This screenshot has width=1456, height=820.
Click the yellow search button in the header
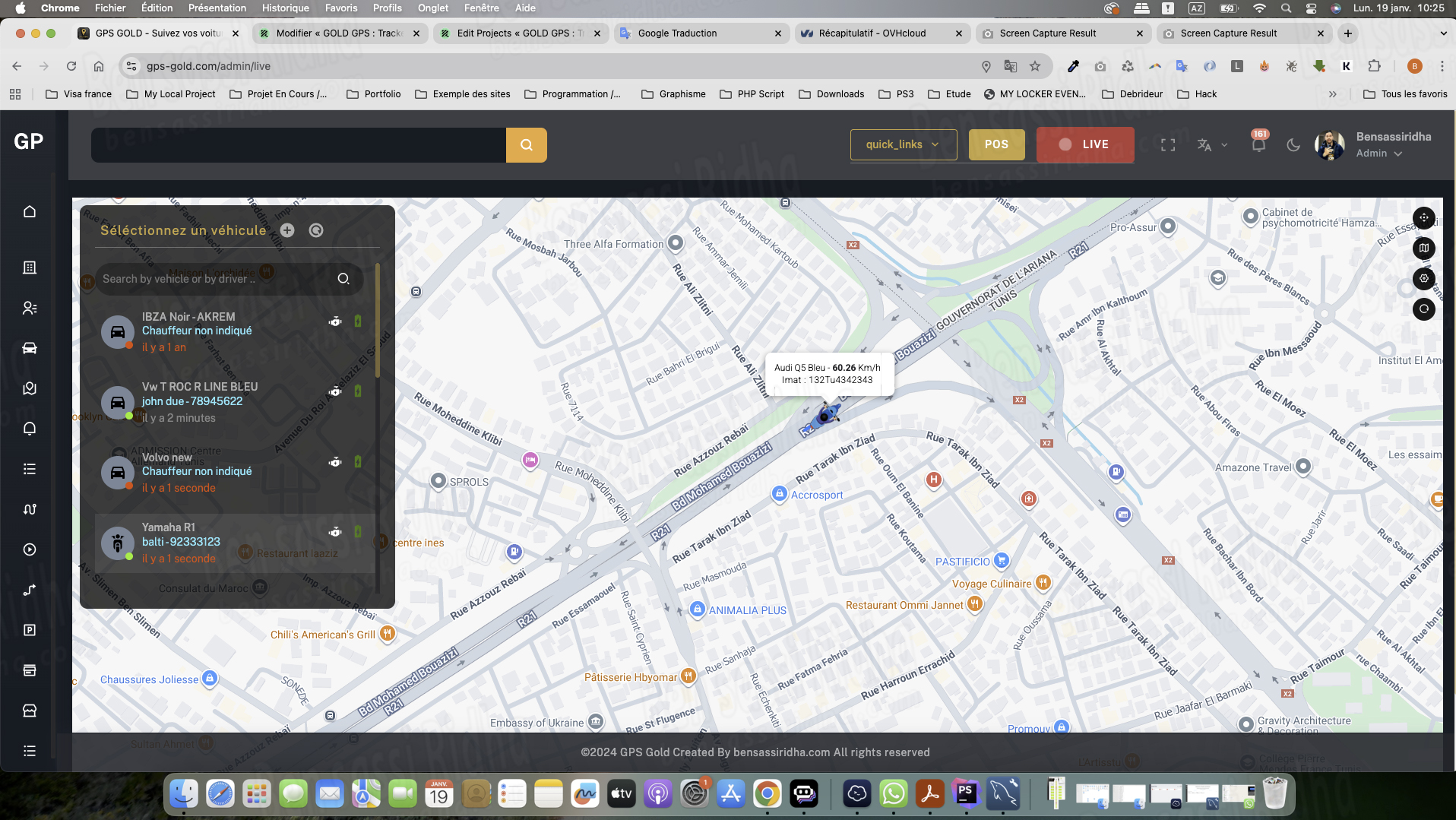pyautogui.click(x=526, y=144)
